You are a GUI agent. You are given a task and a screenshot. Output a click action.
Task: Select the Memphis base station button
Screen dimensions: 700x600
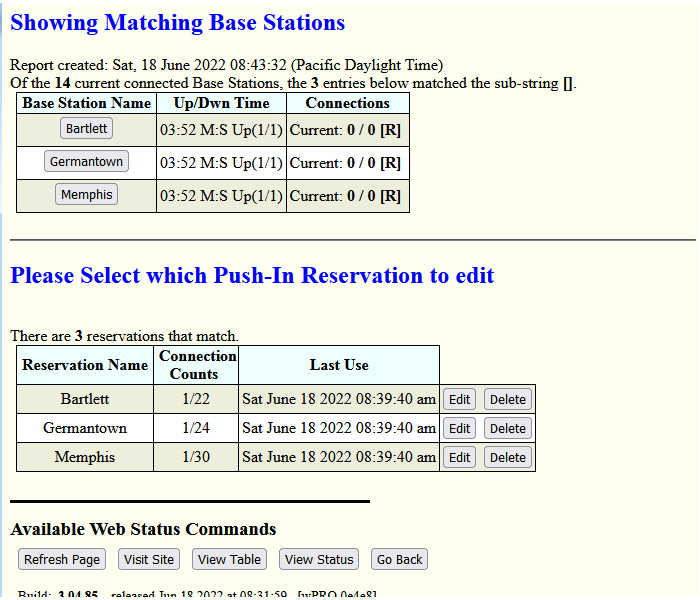86,195
